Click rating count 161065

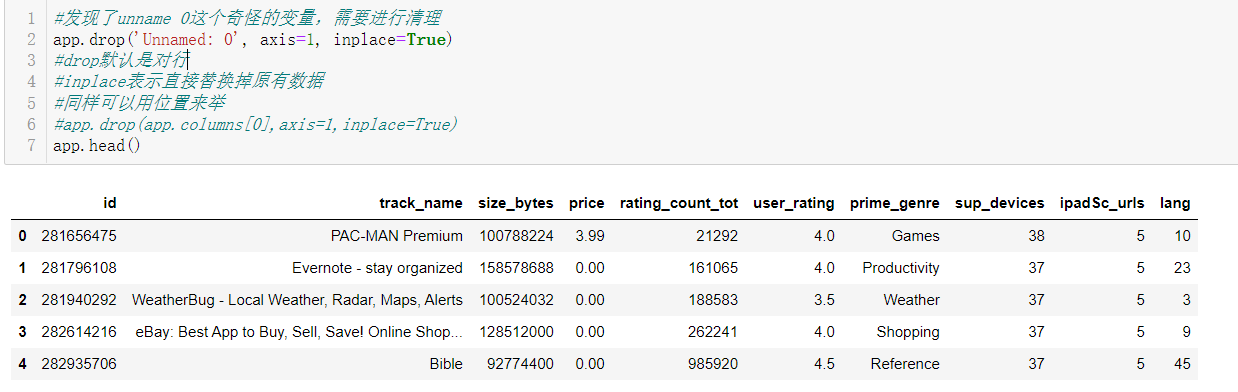(x=713, y=268)
